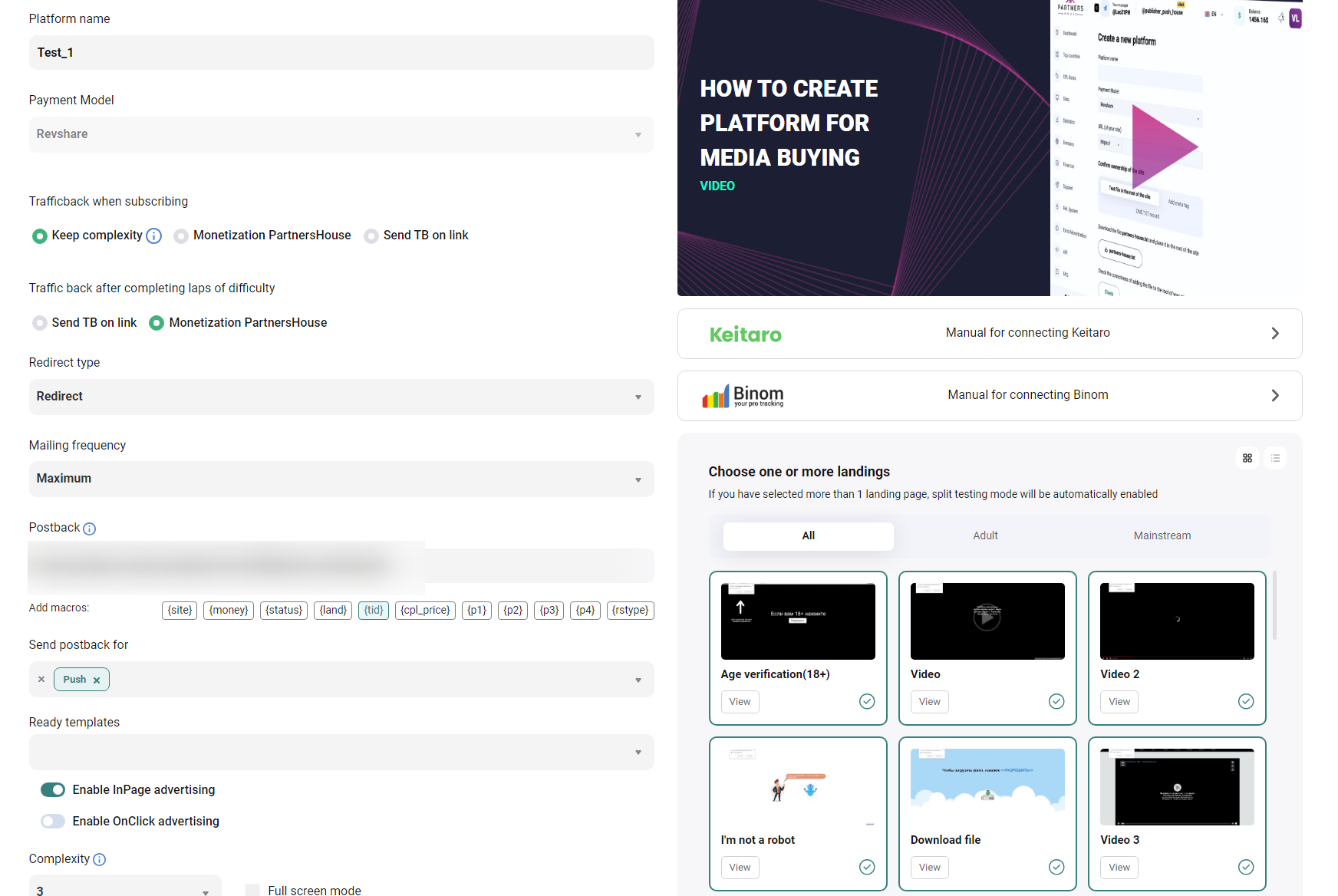Image resolution: width=1338 pixels, height=896 pixels.
Task: Open Manual for connecting Binom
Action: tap(990, 396)
